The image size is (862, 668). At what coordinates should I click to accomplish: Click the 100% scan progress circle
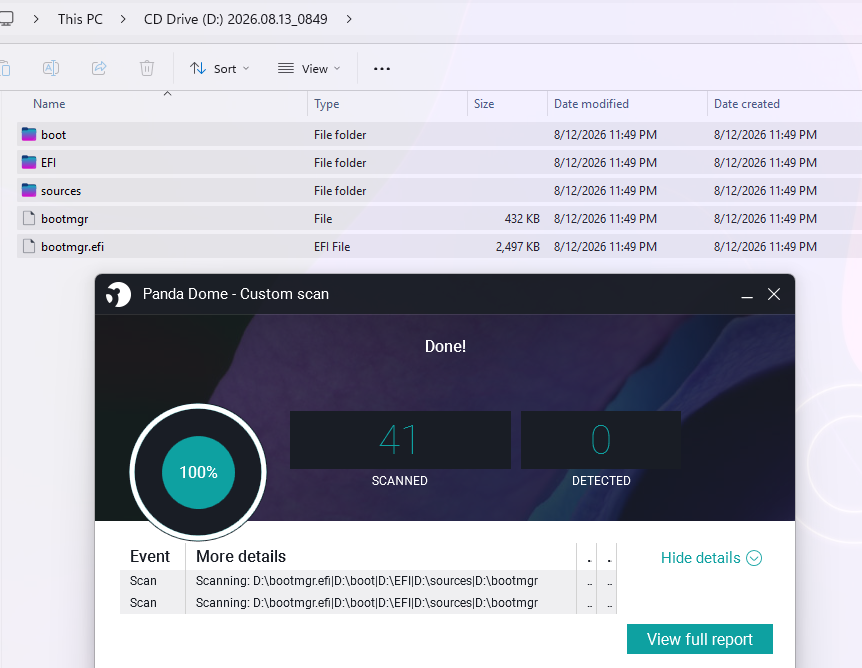point(198,472)
